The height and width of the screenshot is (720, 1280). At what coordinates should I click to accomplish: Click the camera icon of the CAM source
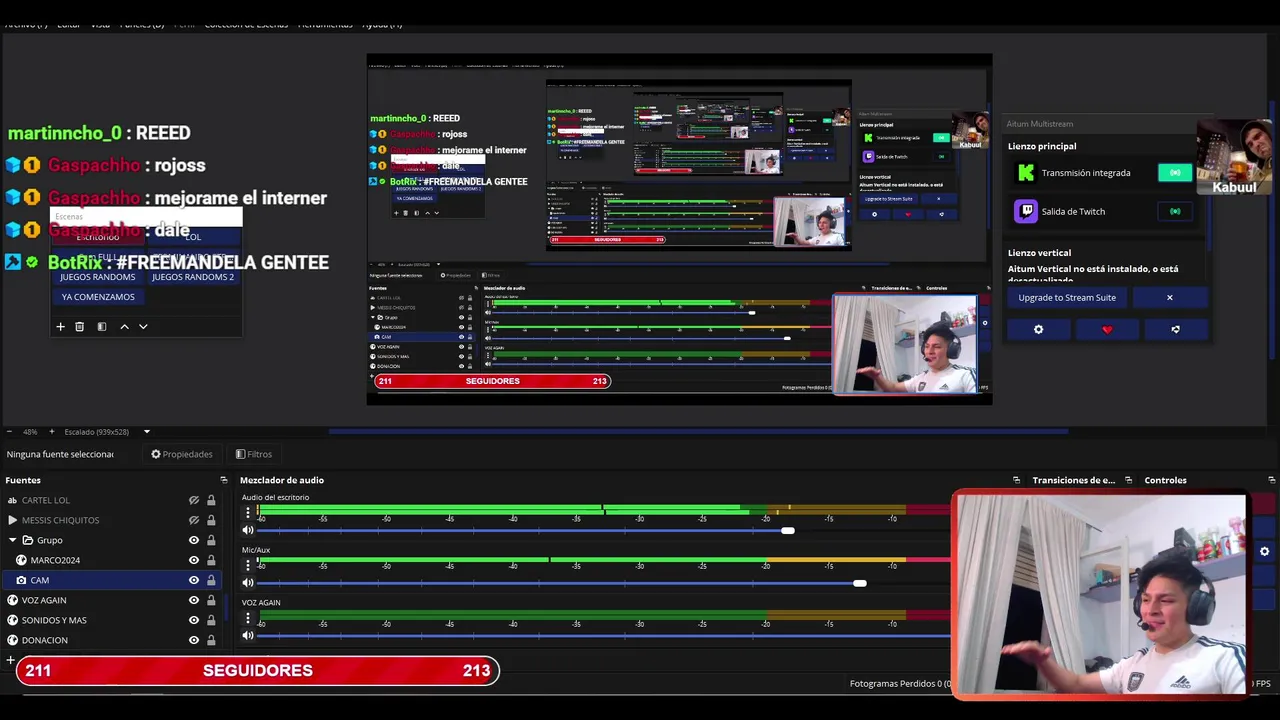click(21, 580)
